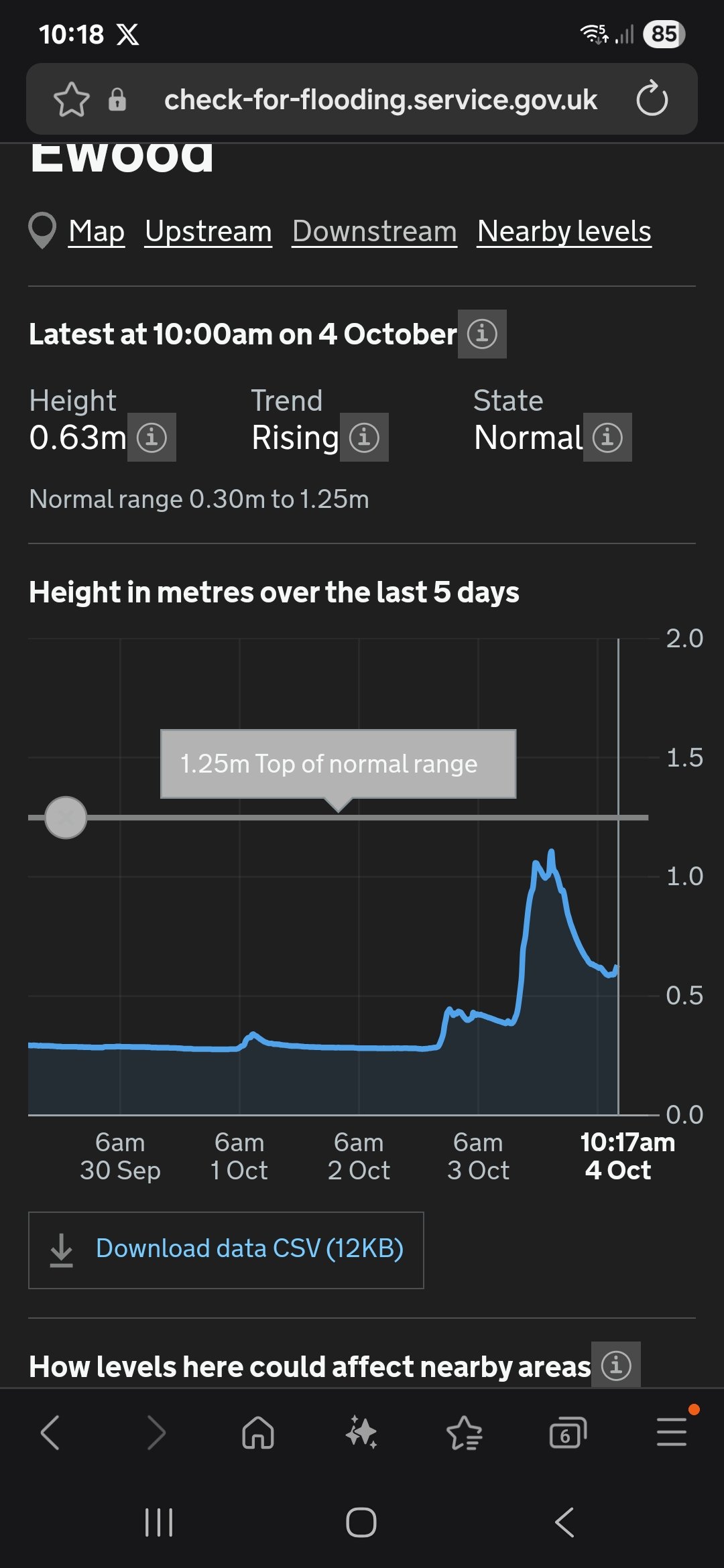This screenshot has width=724, height=1568.
Task: Reload the page with refresh icon
Action: coord(652,100)
